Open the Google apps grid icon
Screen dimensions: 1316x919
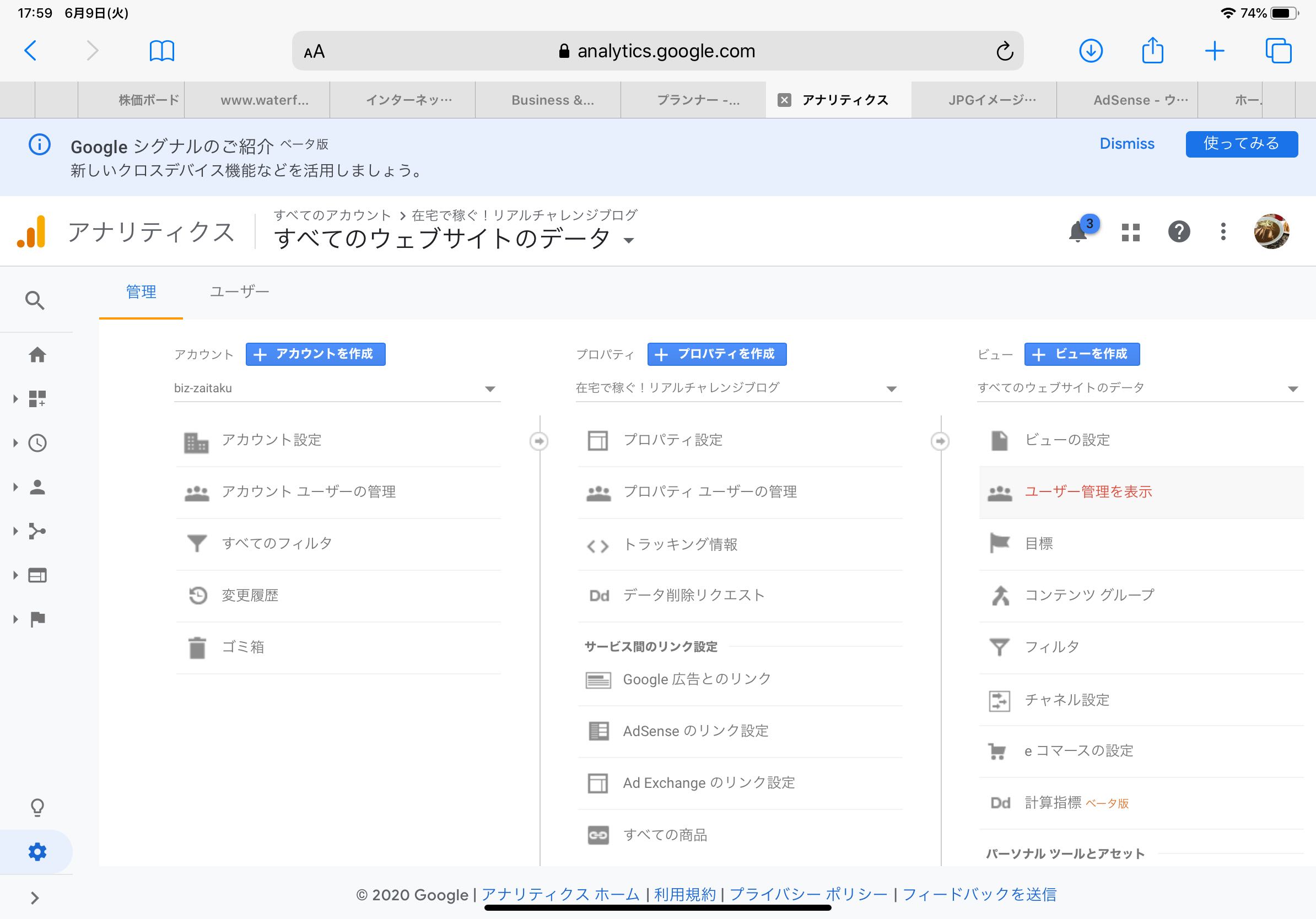coord(1130,232)
